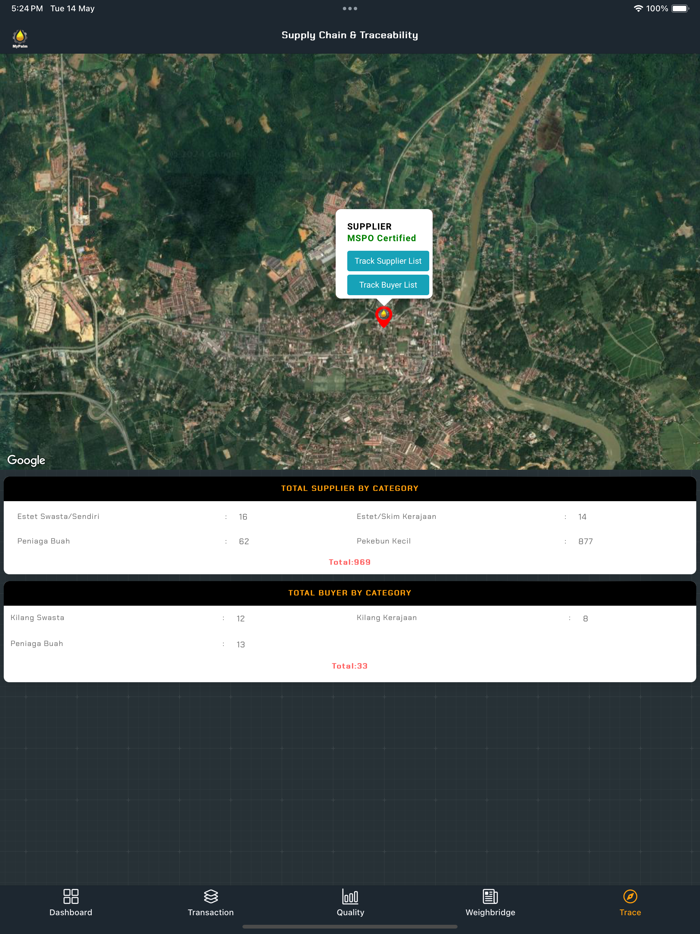The image size is (700, 934).
Task: Tap the Estet Swasta value 16
Action: click(x=243, y=517)
